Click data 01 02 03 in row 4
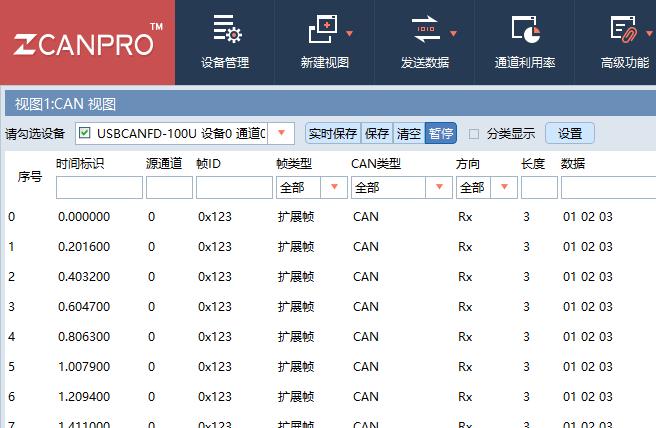Viewport: 656px width, 428px height. (587, 337)
